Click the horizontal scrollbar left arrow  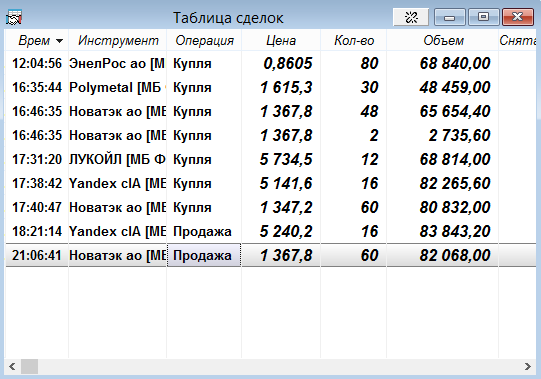(12, 366)
